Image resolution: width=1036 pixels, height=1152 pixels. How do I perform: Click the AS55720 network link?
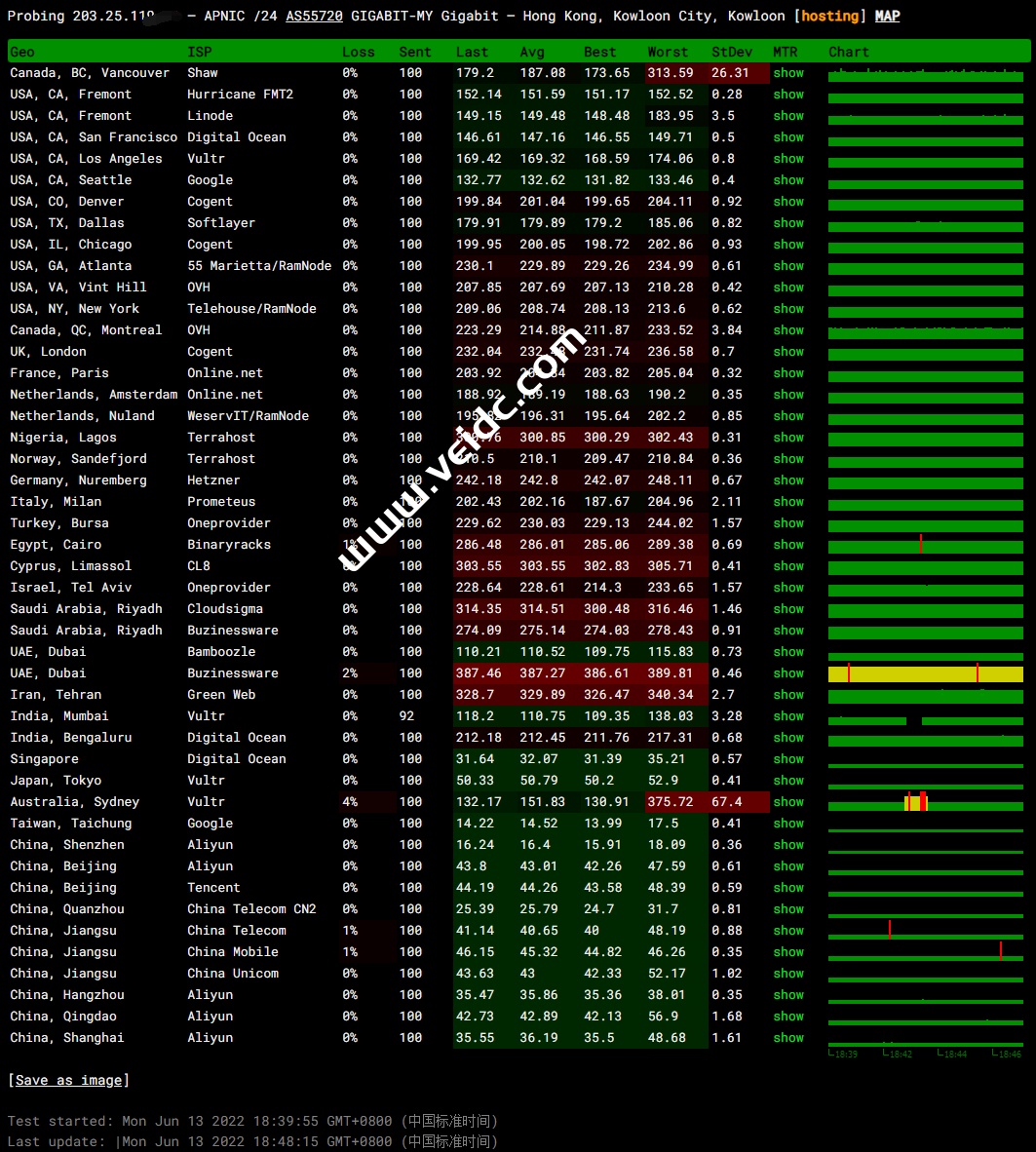[x=314, y=16]
